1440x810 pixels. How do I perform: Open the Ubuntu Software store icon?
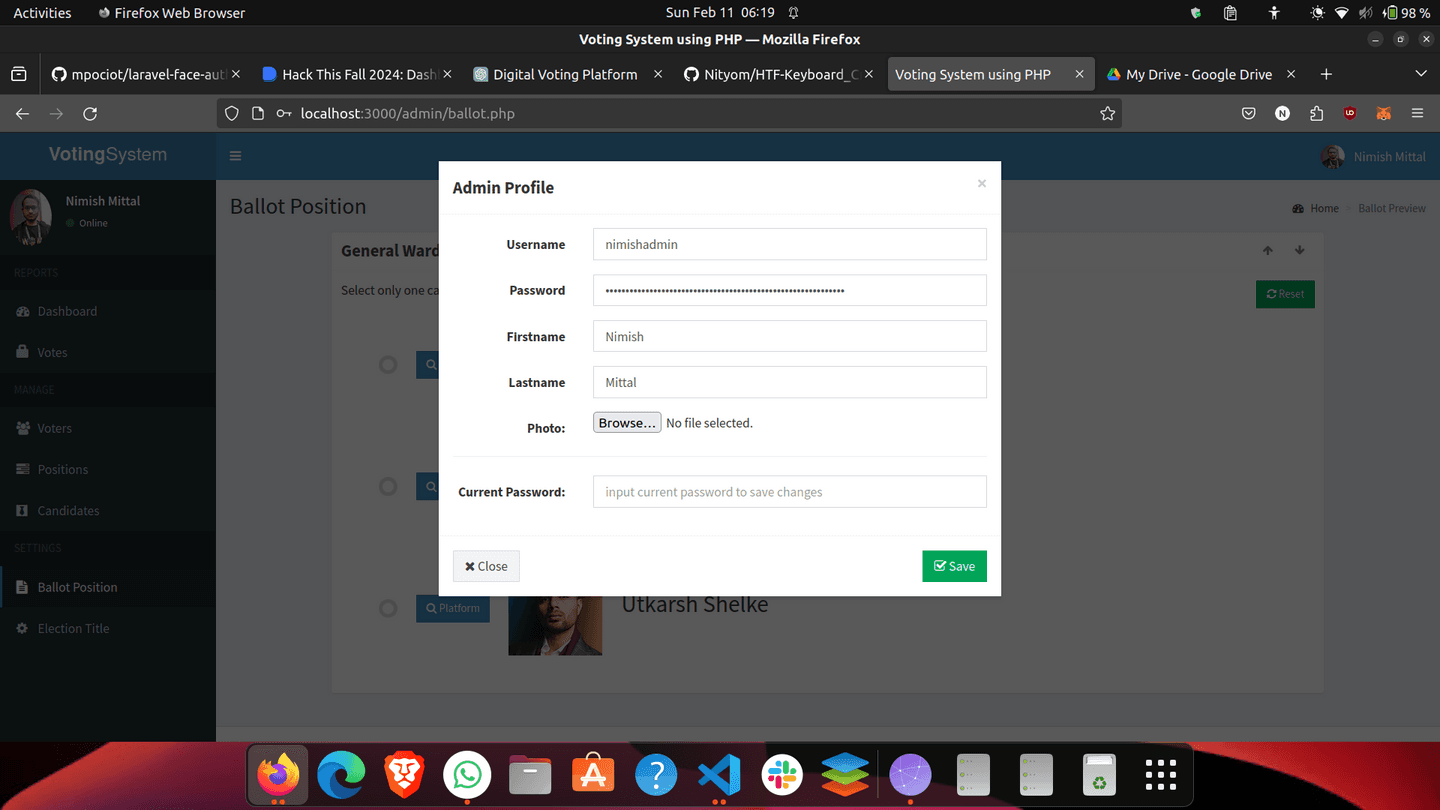[593, 775]
